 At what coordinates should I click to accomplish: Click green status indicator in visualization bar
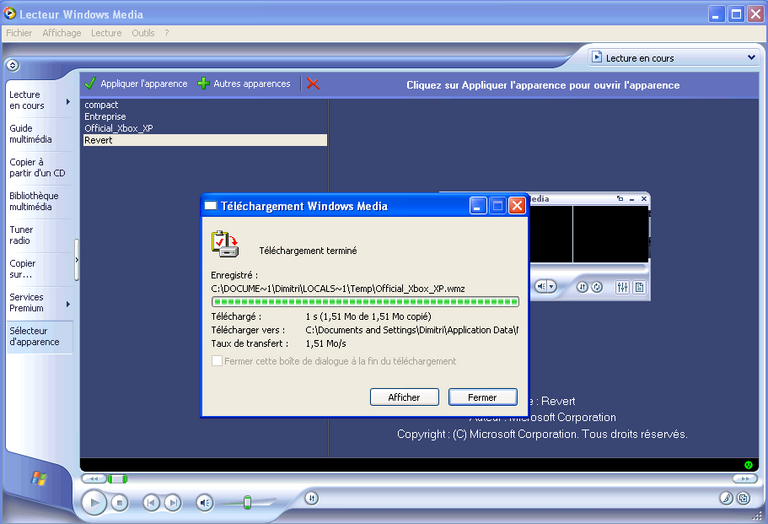pyautogui.click(x=748, y=465)
